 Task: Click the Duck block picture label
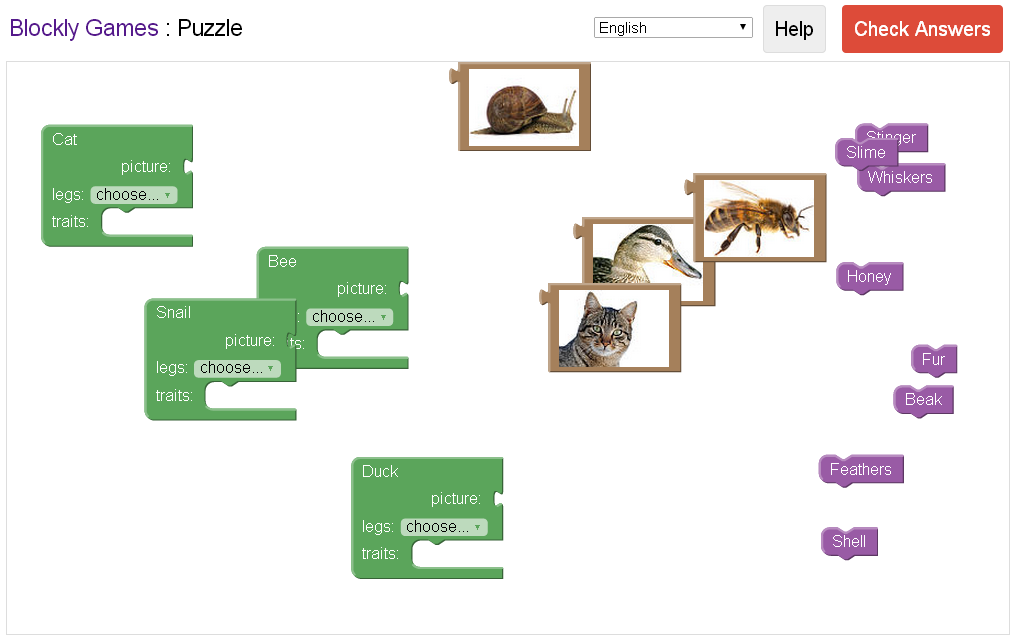[x=456, y=499]
